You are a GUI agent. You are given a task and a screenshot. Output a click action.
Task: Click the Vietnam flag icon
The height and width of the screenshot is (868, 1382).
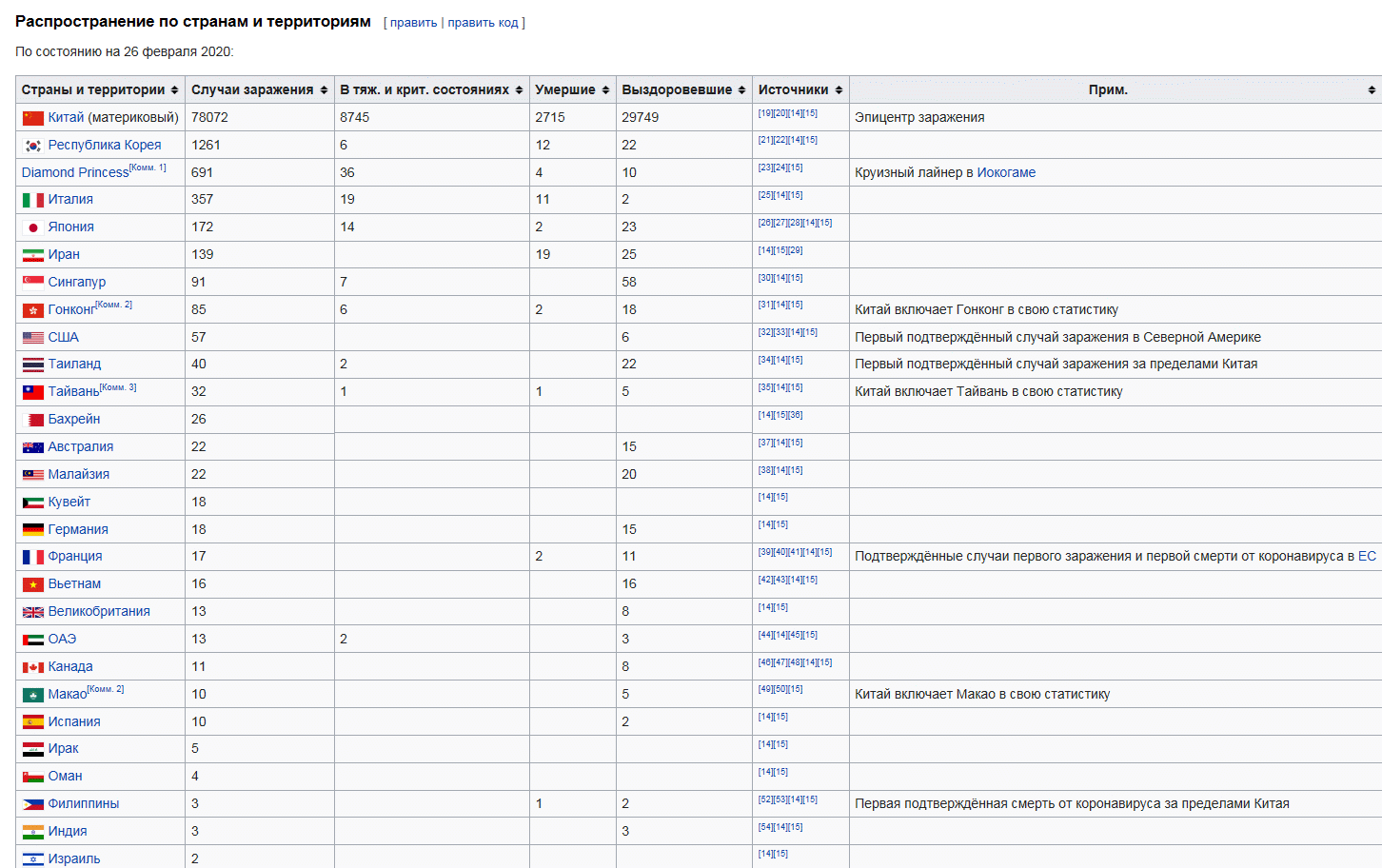click(32, 584)
